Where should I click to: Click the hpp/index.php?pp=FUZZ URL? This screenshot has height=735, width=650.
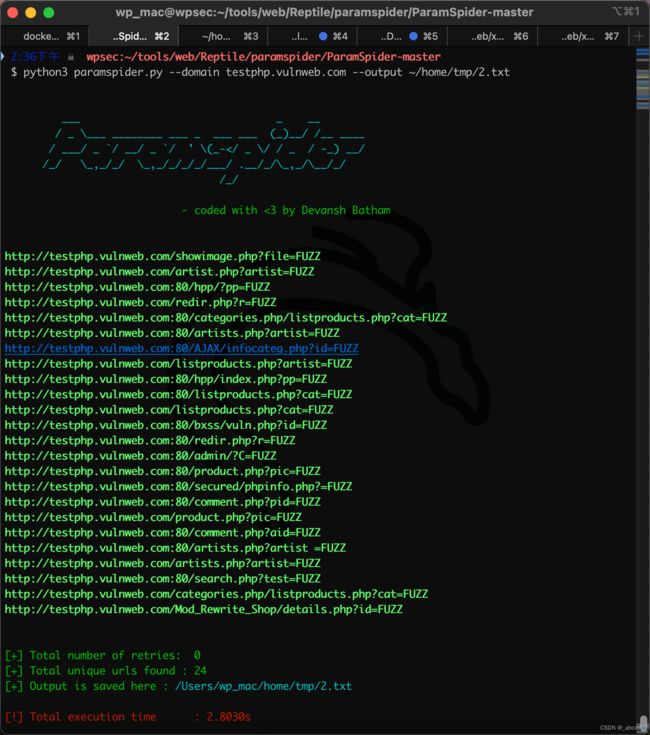pos(166,379)
